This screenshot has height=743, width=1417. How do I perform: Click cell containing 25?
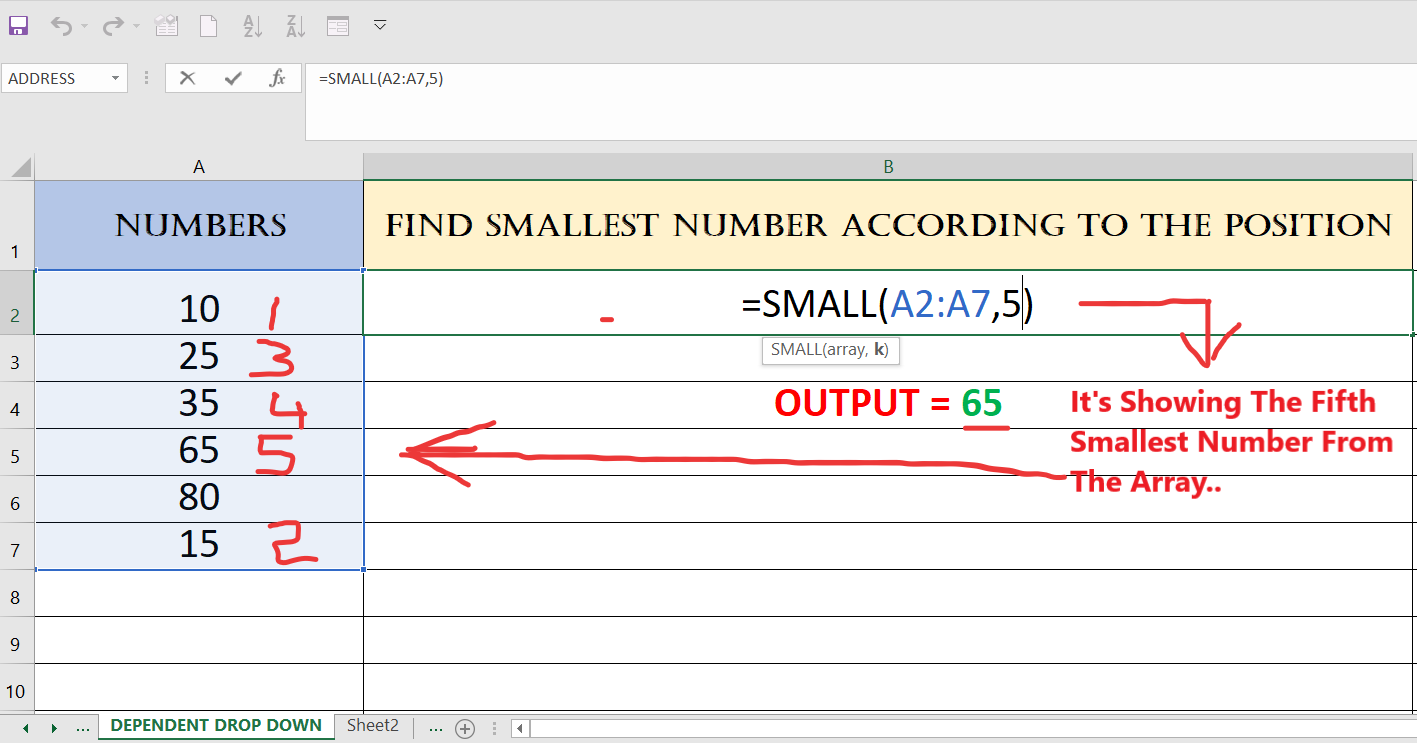click(x=199, y=358)
